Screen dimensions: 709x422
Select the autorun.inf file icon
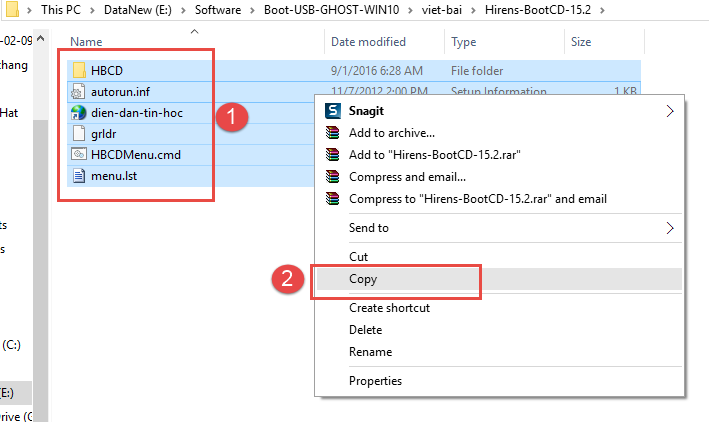[x=80, y=91]
